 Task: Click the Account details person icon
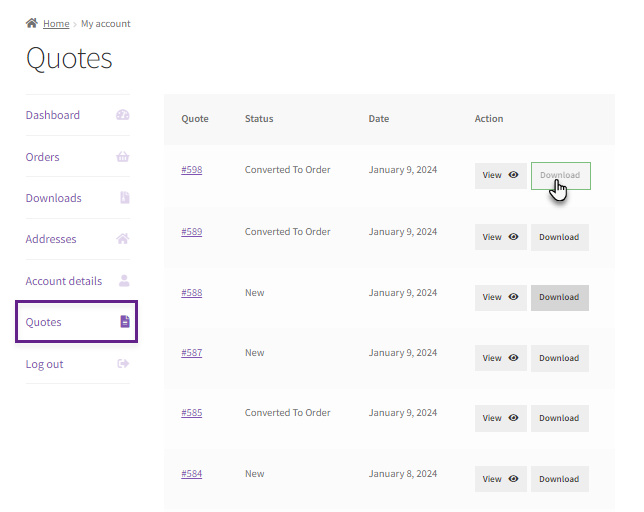(x=124, y=281)
